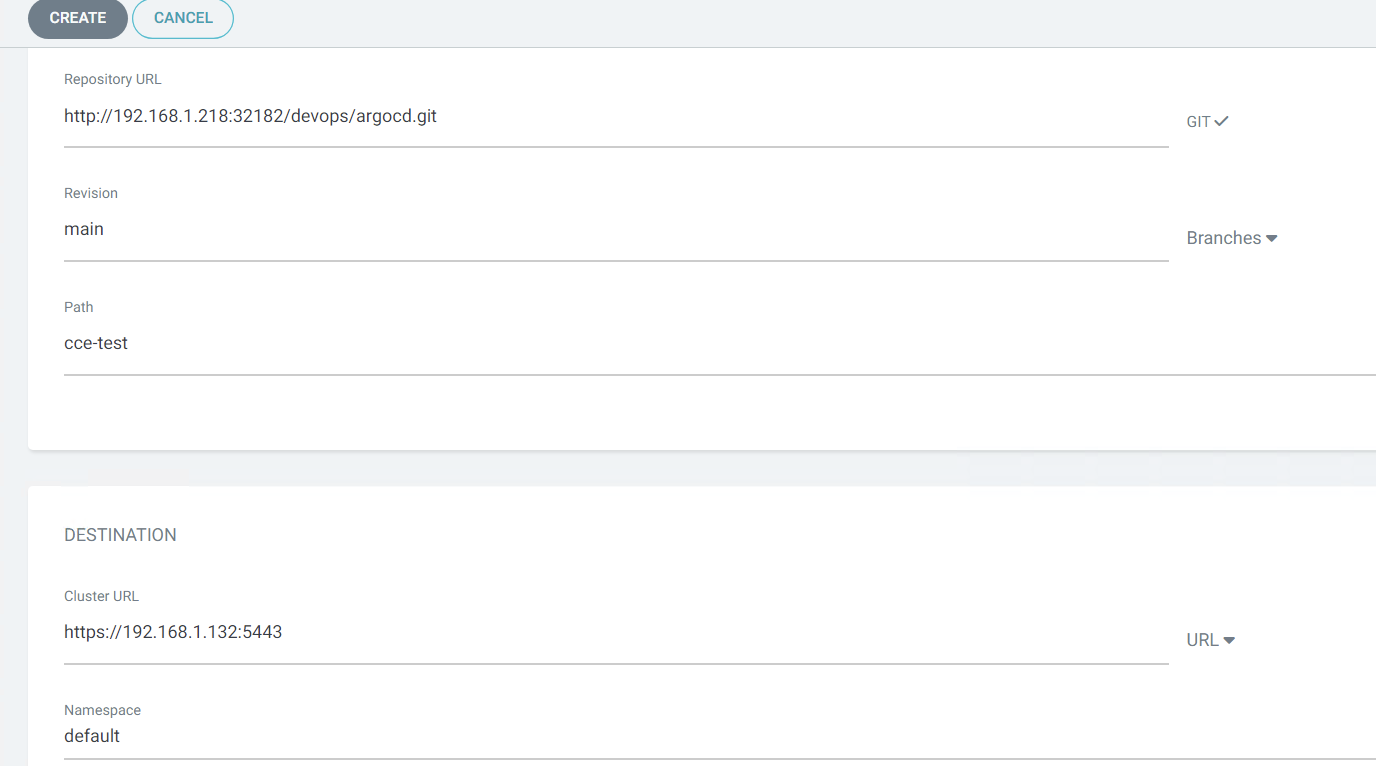Viewport: 1376px width, 766px height.
Task: Click the Repository URL field label
Action: coord(112,80)
